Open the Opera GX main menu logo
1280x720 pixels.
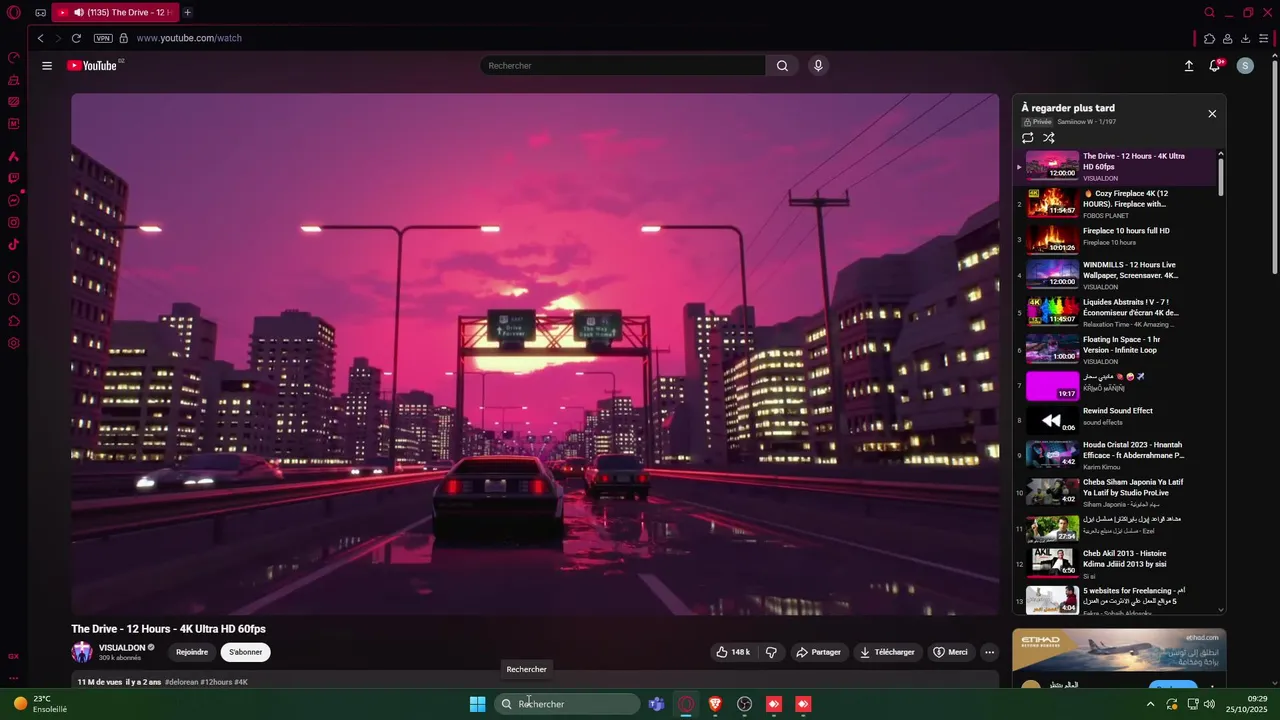pyautogui.click(x=13, y=12)
